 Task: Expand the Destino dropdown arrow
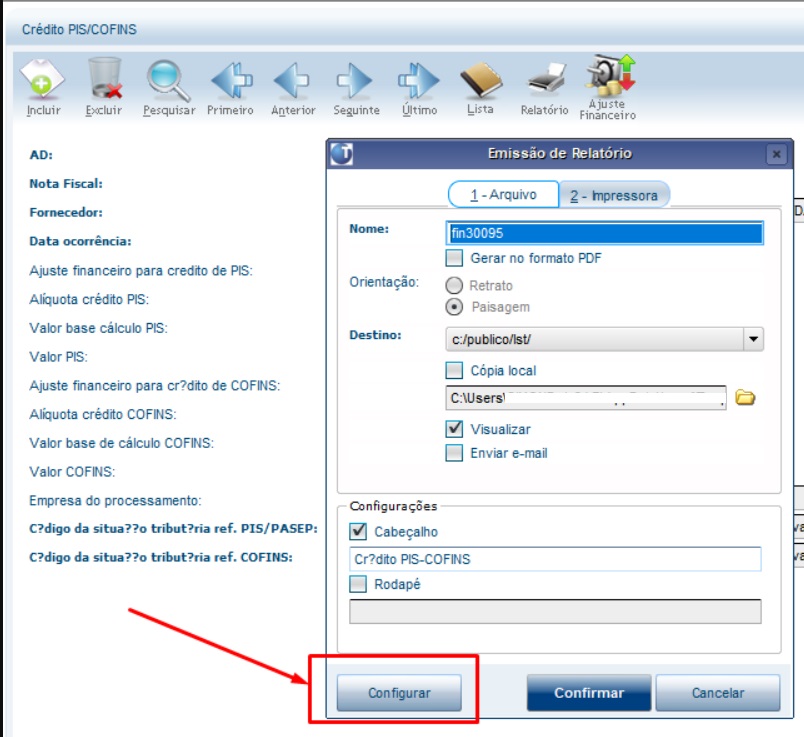[753, 339]
